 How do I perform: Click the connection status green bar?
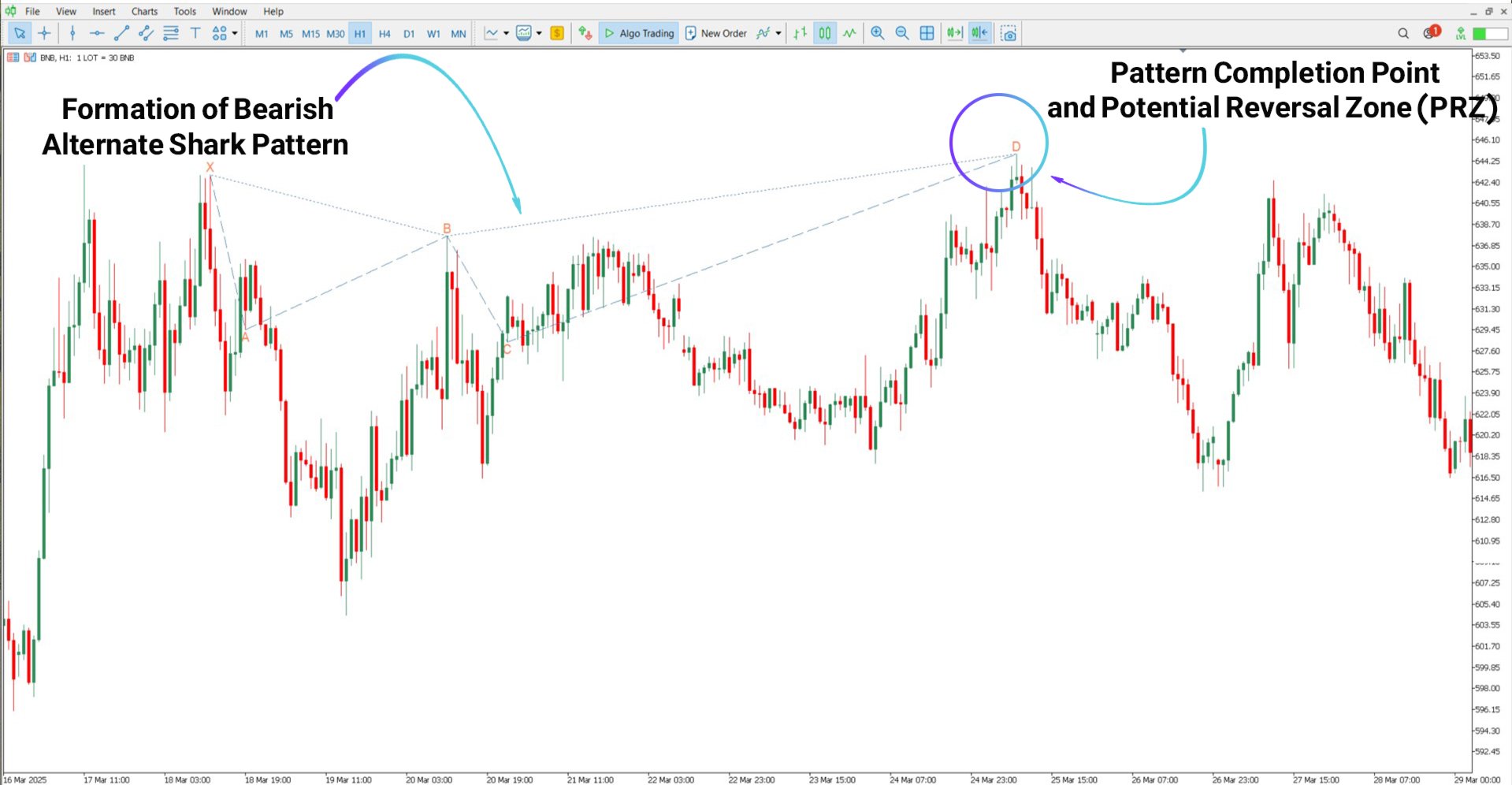click(1490, 33)
